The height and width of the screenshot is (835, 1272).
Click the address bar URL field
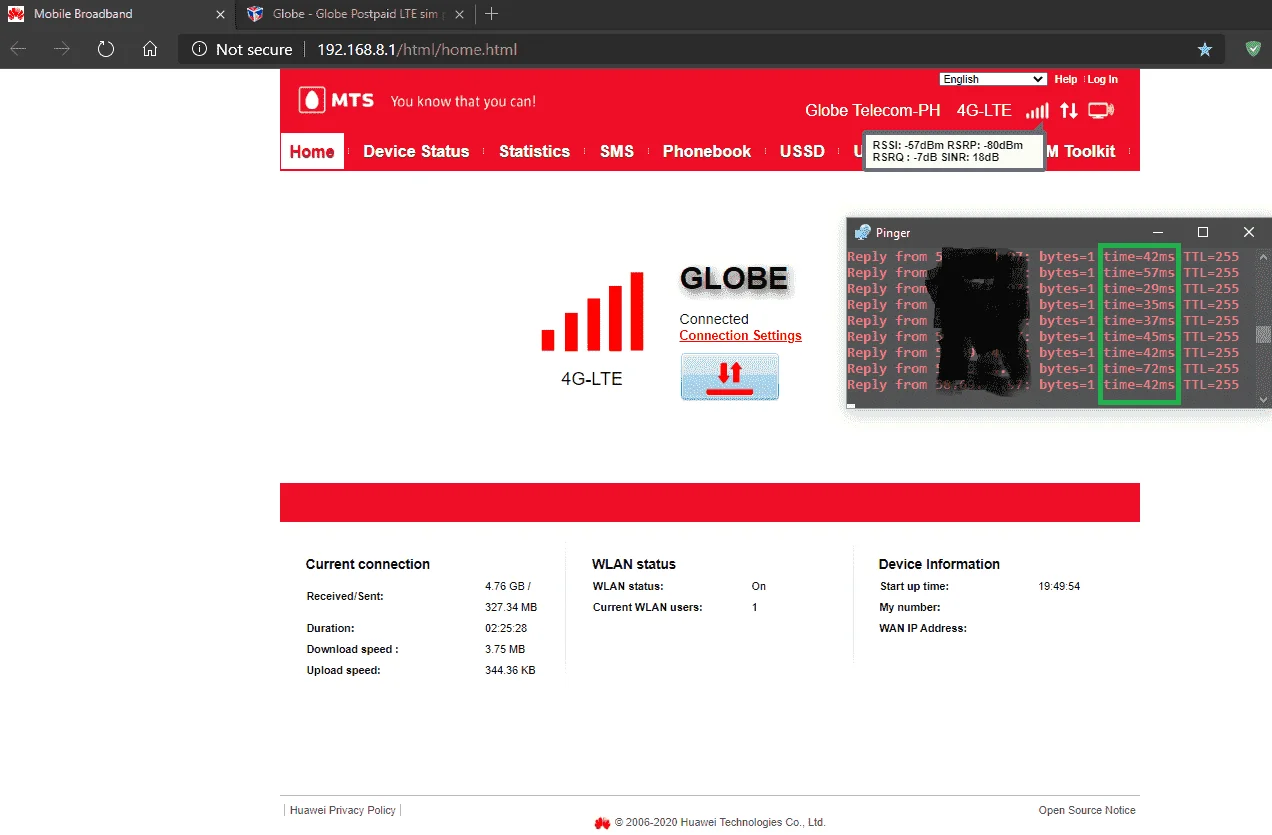pyautogui.click(x=700, y=49)
